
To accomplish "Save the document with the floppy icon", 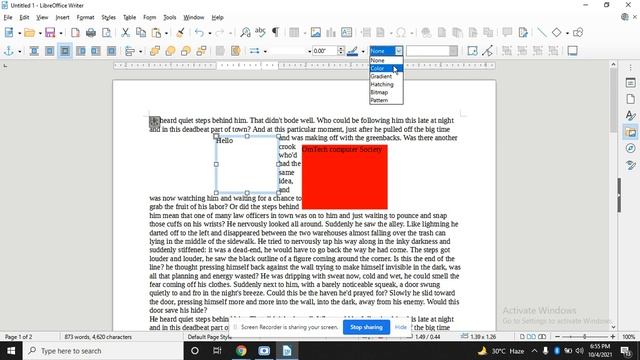I will [50, 33].
